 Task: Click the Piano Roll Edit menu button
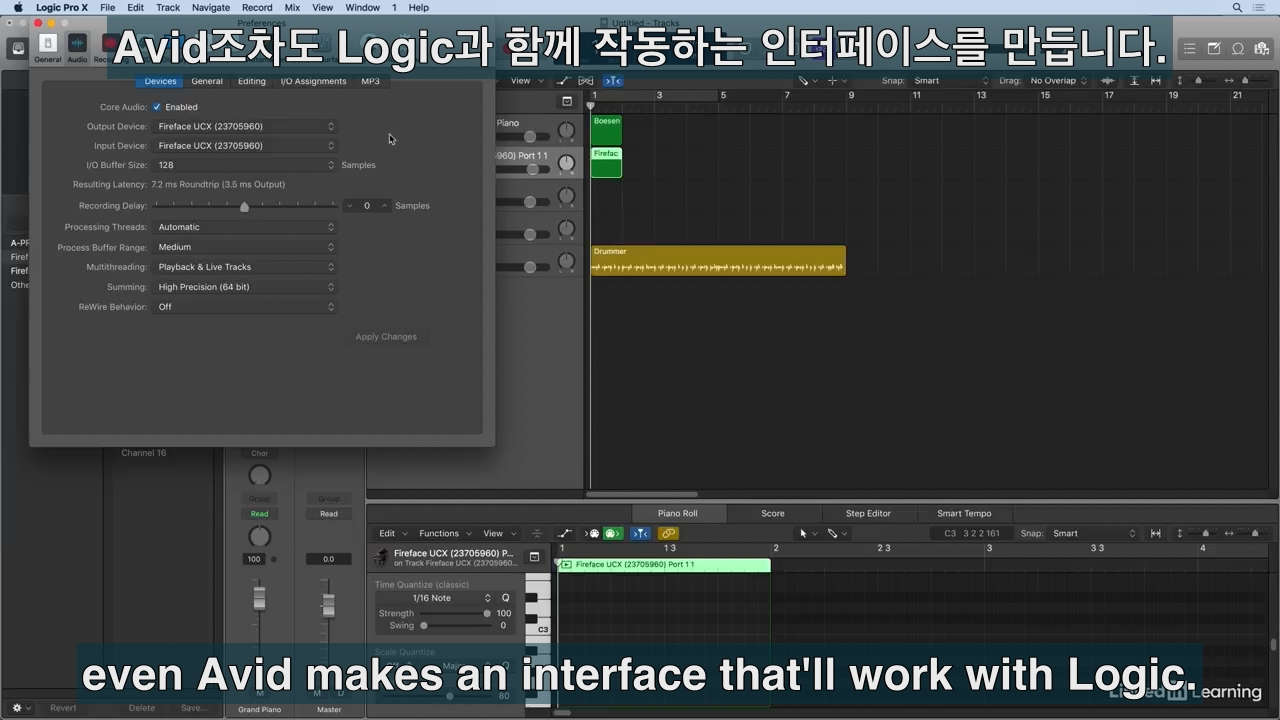pyautogui.click(x=392, y=533)
